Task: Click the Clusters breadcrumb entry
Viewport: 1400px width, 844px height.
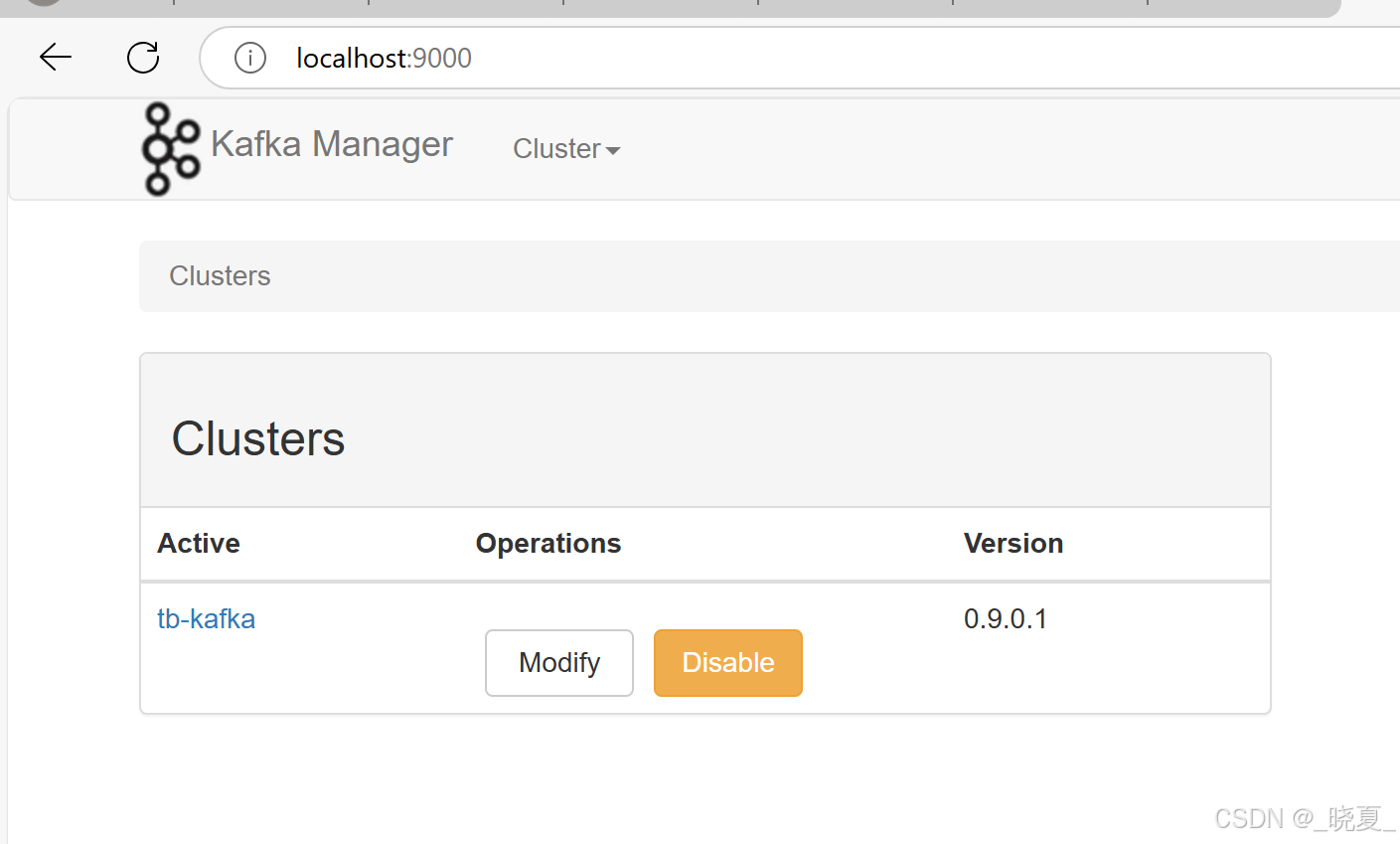Action: coord(219,275)
